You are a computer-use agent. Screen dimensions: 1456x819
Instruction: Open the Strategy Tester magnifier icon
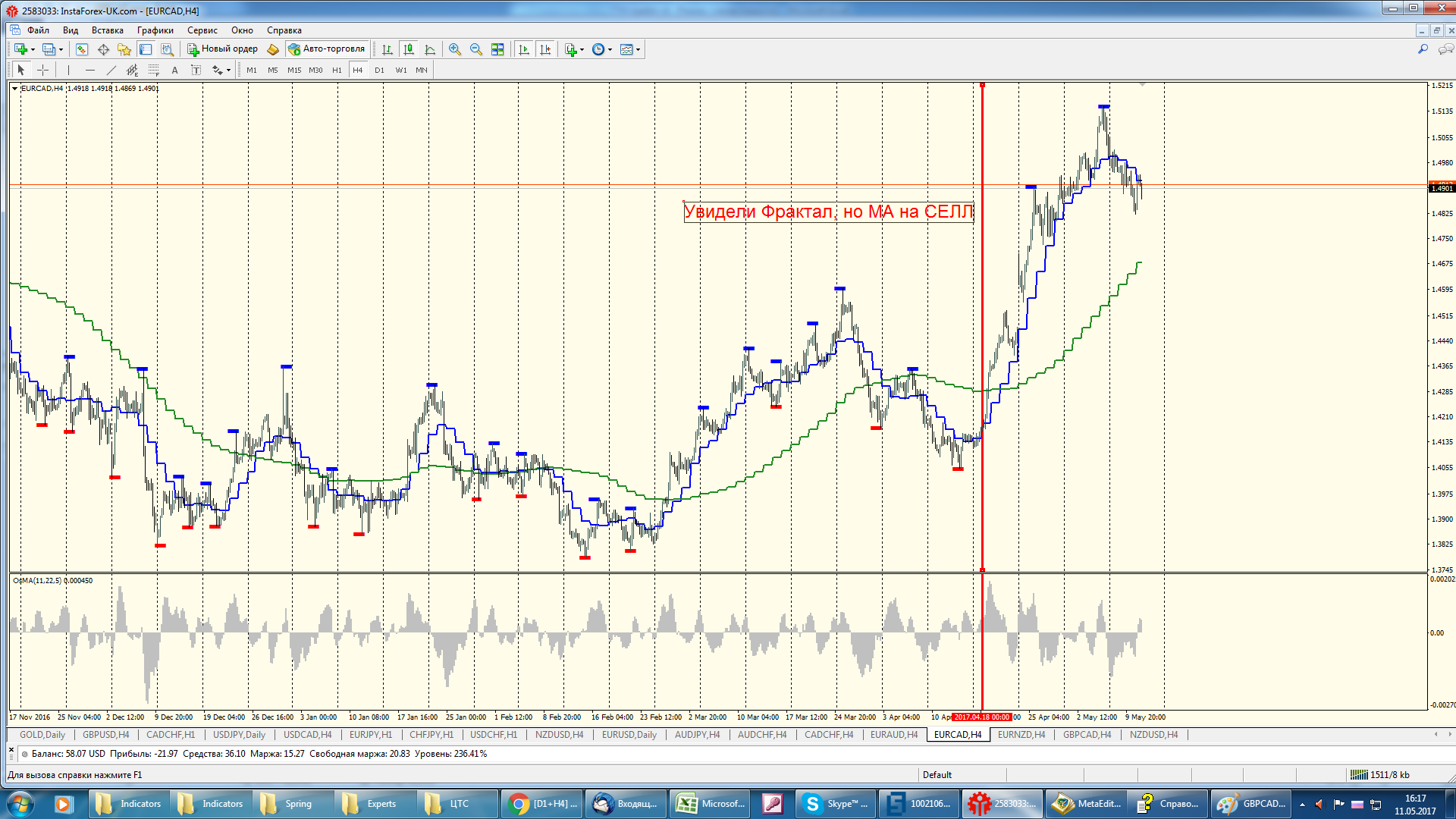[x=167, y=49]
